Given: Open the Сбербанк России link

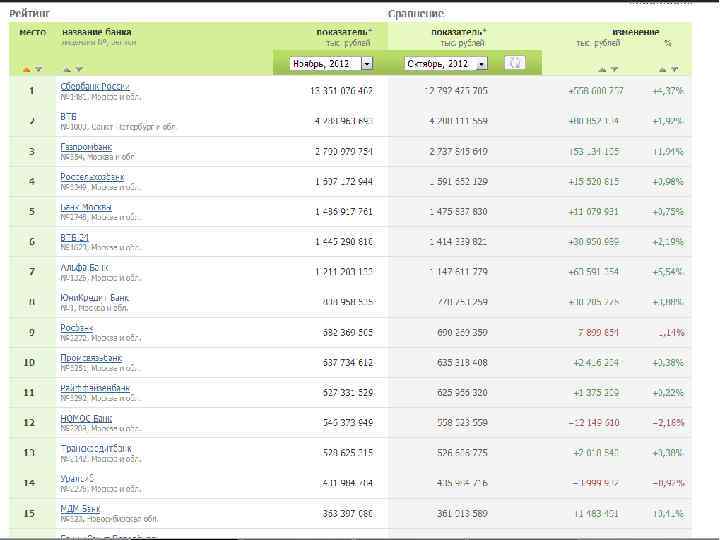Looking at the screenshot, I should (x=95, y=86).
